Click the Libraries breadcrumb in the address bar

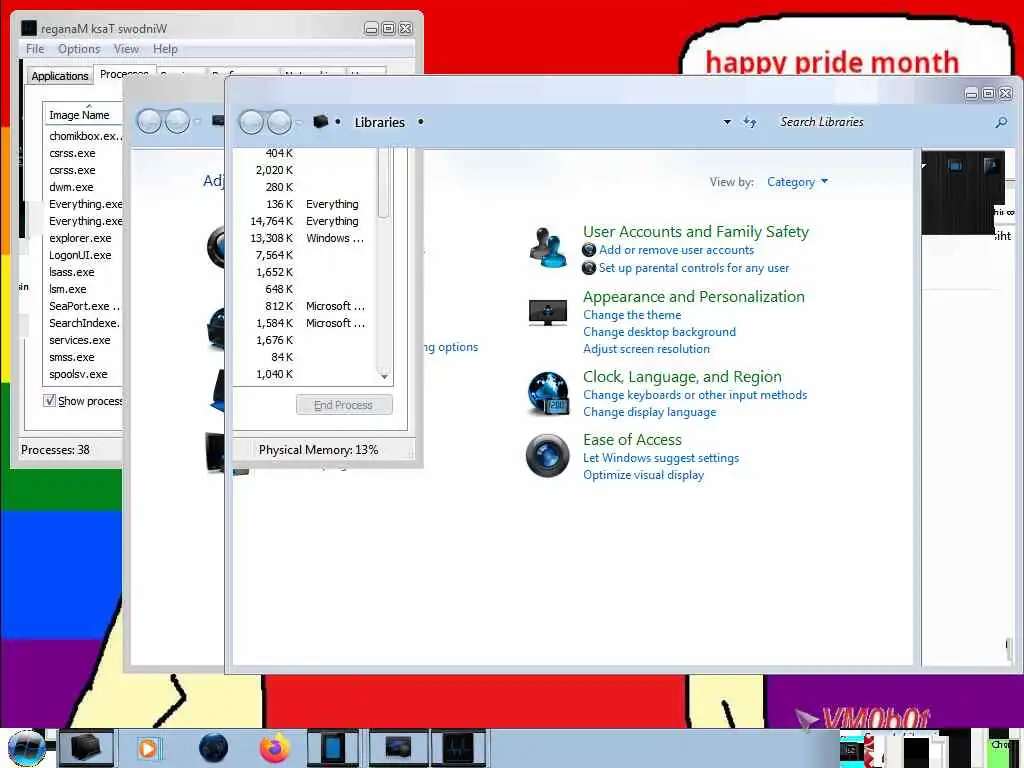click(x=379, y=122)
